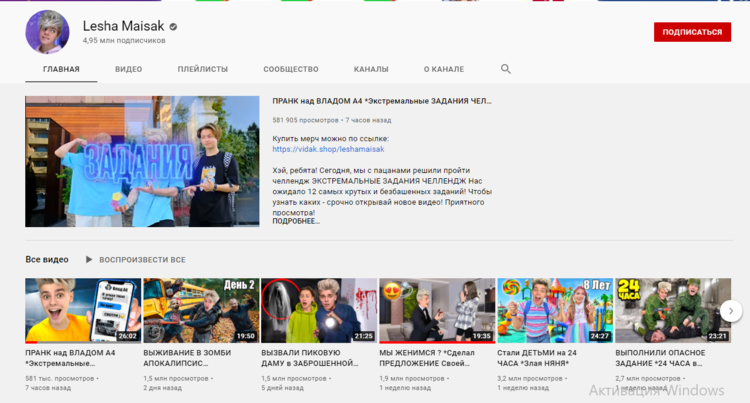
Task: Open the День 2 zombie apocalypse thumbnail
Action: pos(201,310)
